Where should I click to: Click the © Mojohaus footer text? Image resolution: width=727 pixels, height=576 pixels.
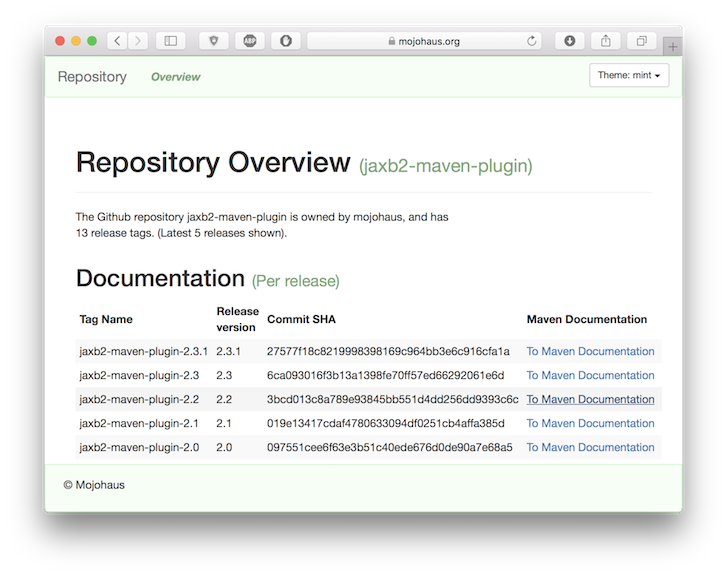[x=94, y=485]
